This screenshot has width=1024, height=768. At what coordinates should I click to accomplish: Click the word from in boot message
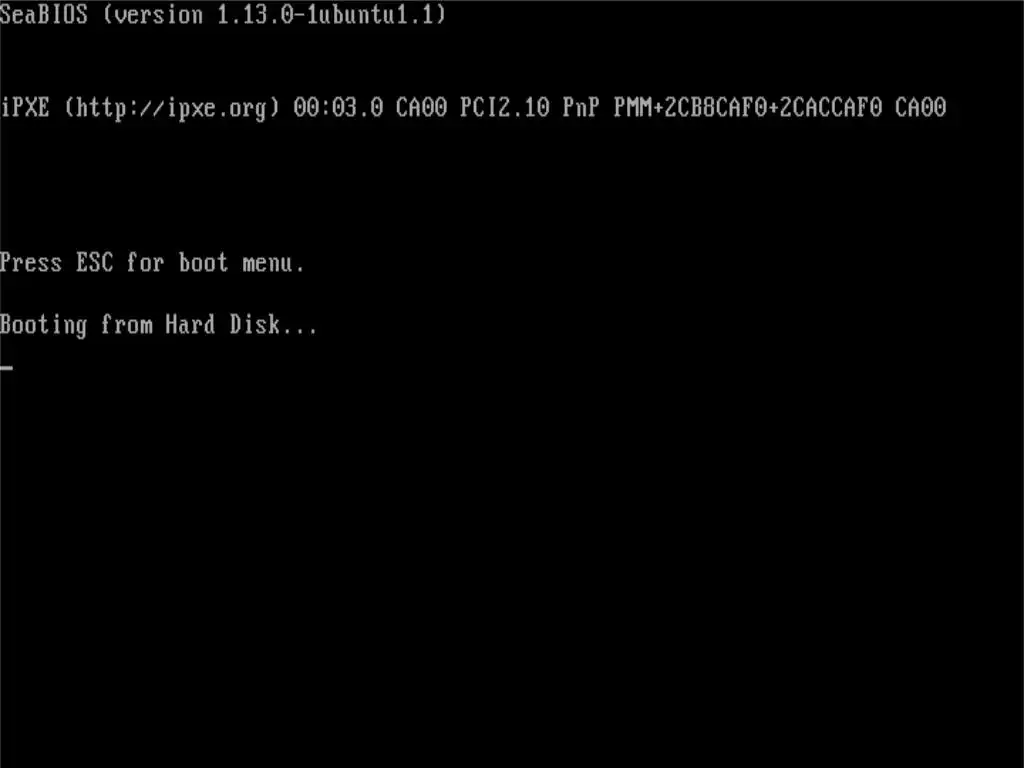click(x=127, y=324)
